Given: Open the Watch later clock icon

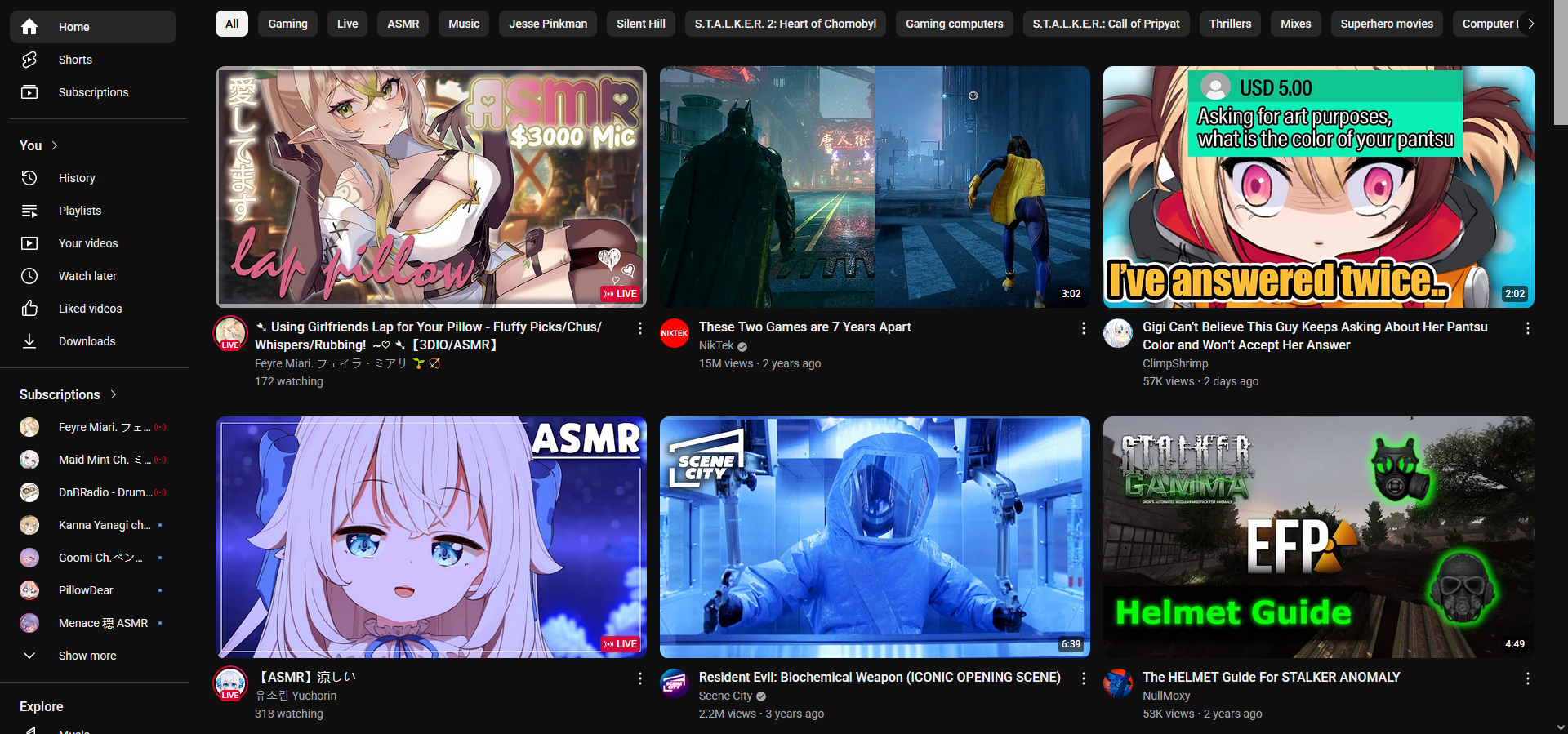Looking at the screenshot, I should 29,276.
